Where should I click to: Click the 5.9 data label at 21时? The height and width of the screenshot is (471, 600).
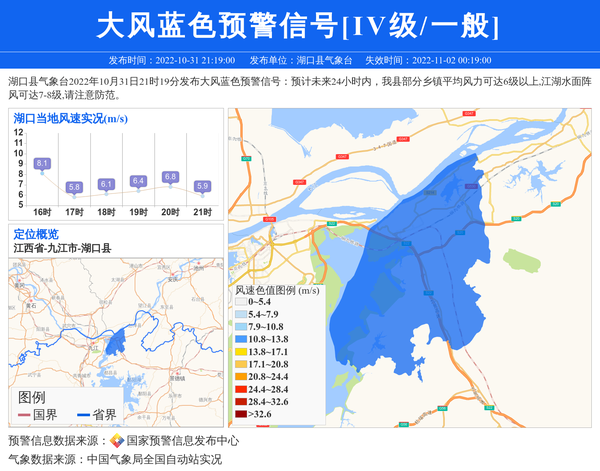(202, 186)
